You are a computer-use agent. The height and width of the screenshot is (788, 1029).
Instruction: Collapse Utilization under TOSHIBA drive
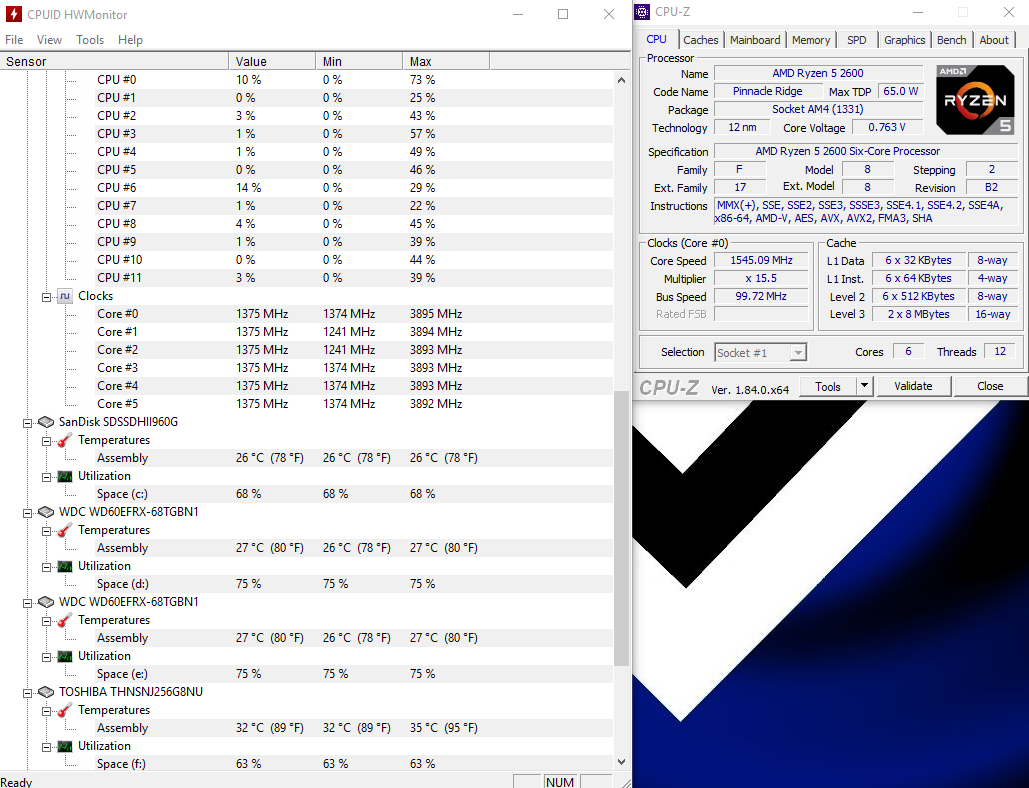46,747
